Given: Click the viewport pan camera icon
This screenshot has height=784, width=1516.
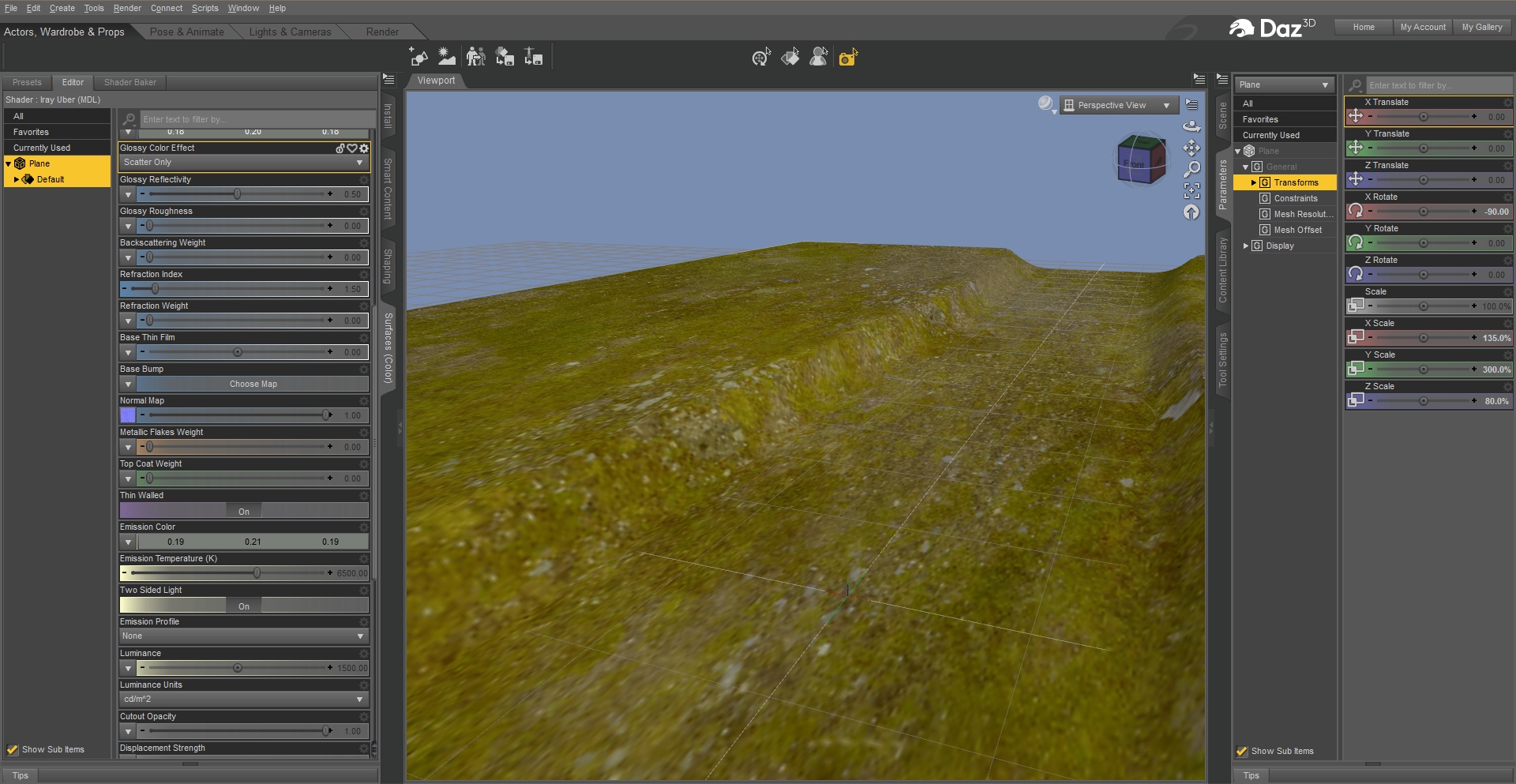Looking at the screenshot, I should pos(1191,148).
